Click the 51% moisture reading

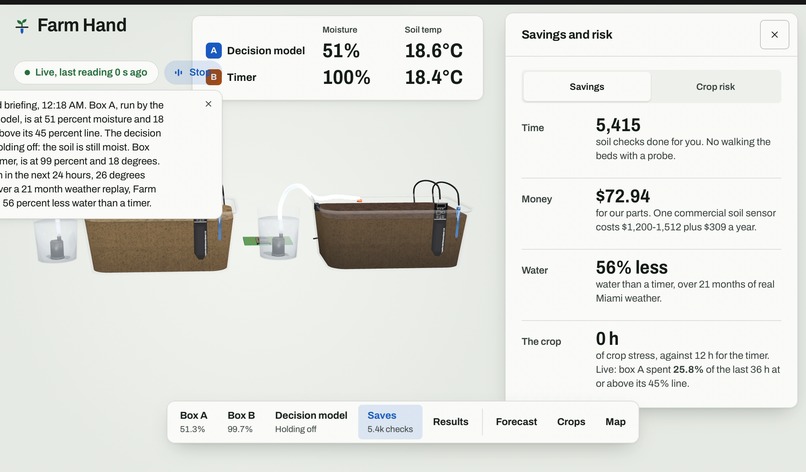(341, 51)
